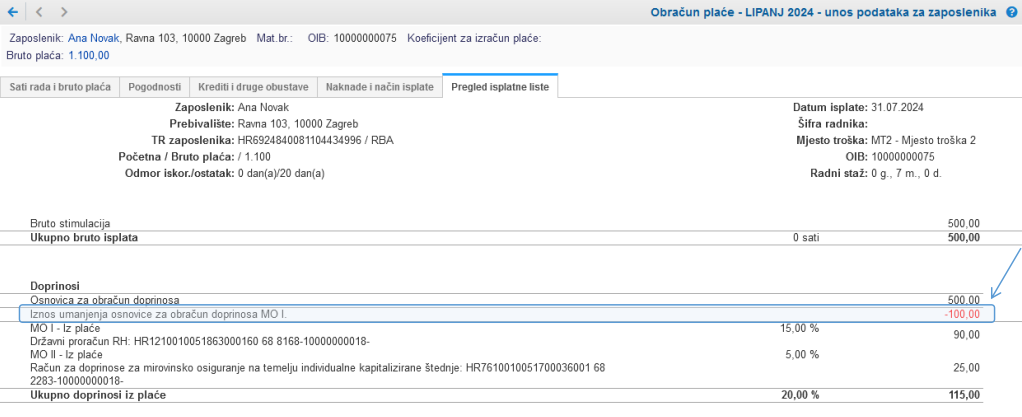
Task: Click the 15,00 % rate
Action: [x=800, y=328]
